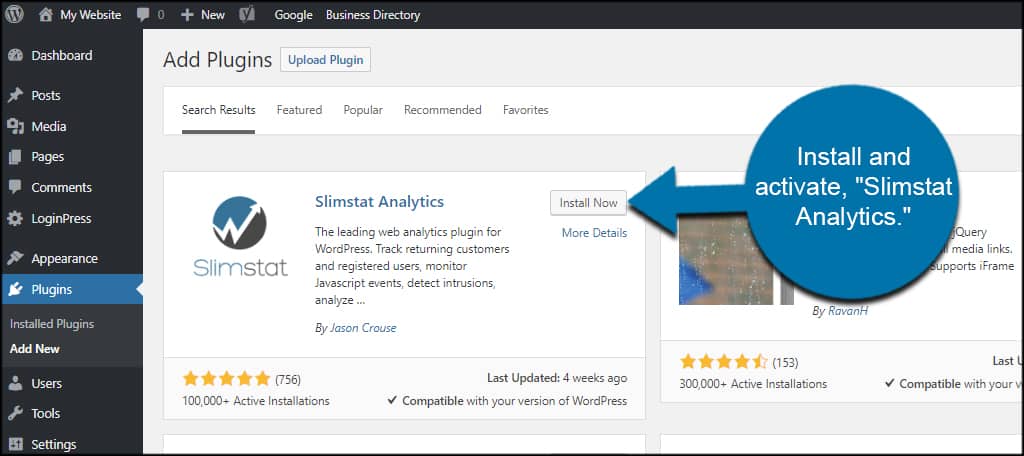Open the Slimstat Analytics title link

click(379, 202)
